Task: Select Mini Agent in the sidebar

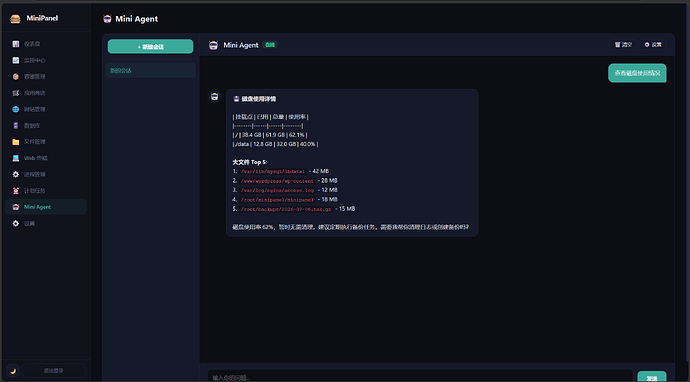Action: (x=46, y=207)
